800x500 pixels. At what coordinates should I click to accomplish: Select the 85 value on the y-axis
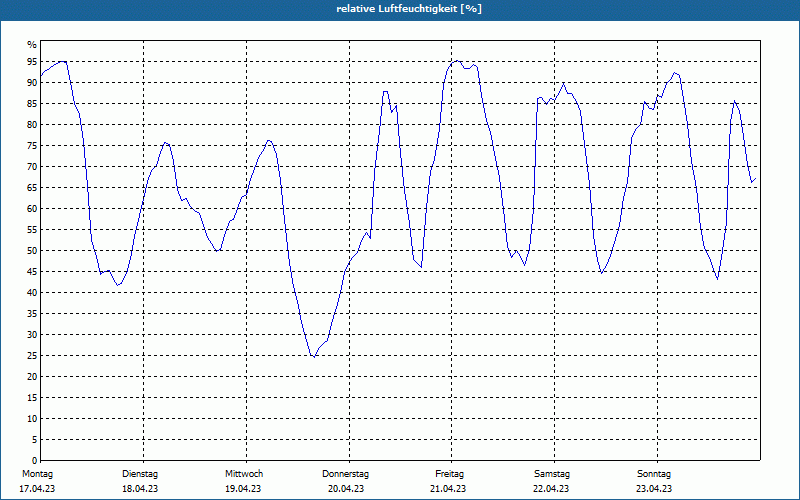click(32, 104)
